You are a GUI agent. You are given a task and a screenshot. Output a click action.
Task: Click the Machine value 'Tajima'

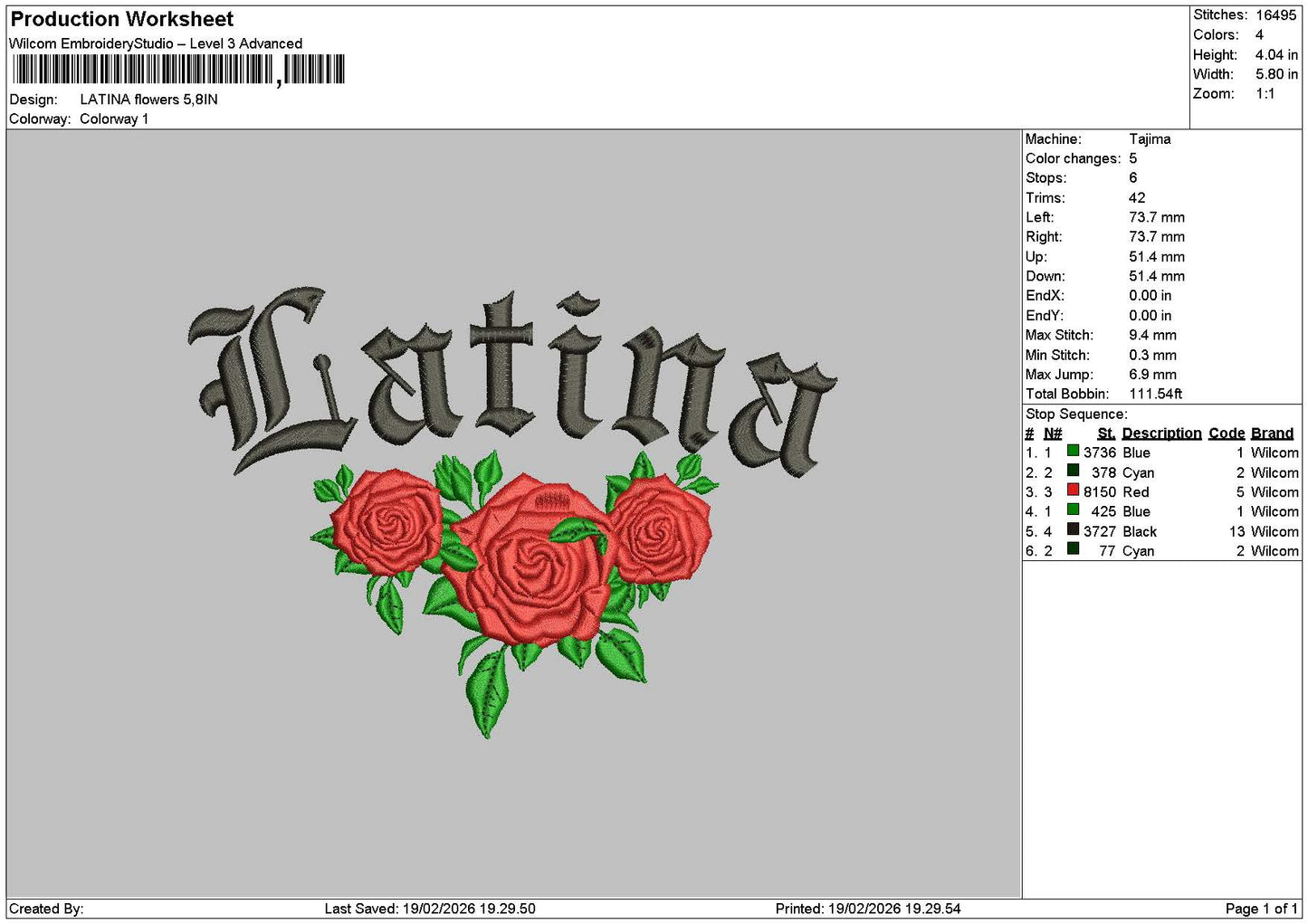(x=1150, y=139)
